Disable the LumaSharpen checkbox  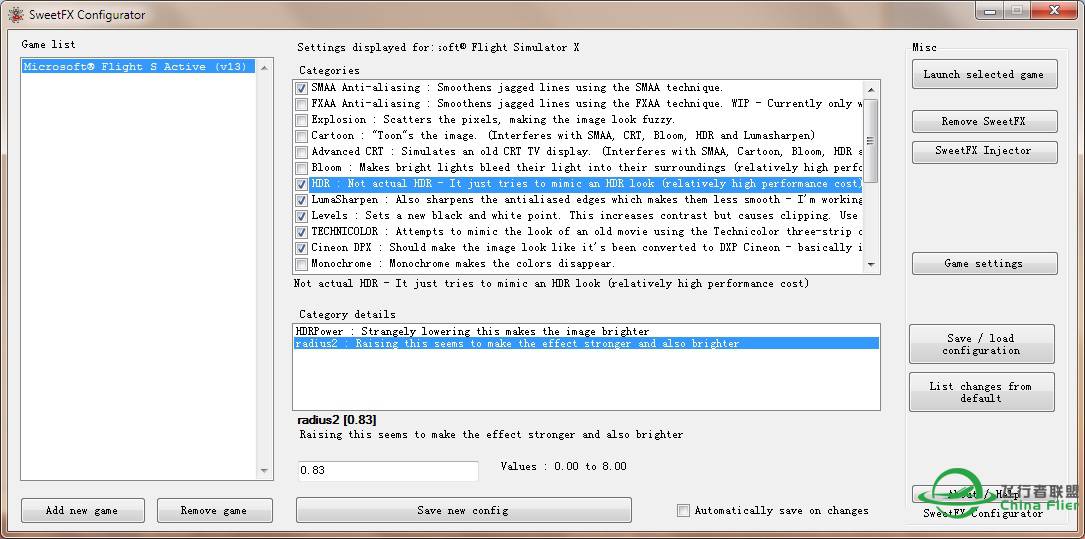302,200
